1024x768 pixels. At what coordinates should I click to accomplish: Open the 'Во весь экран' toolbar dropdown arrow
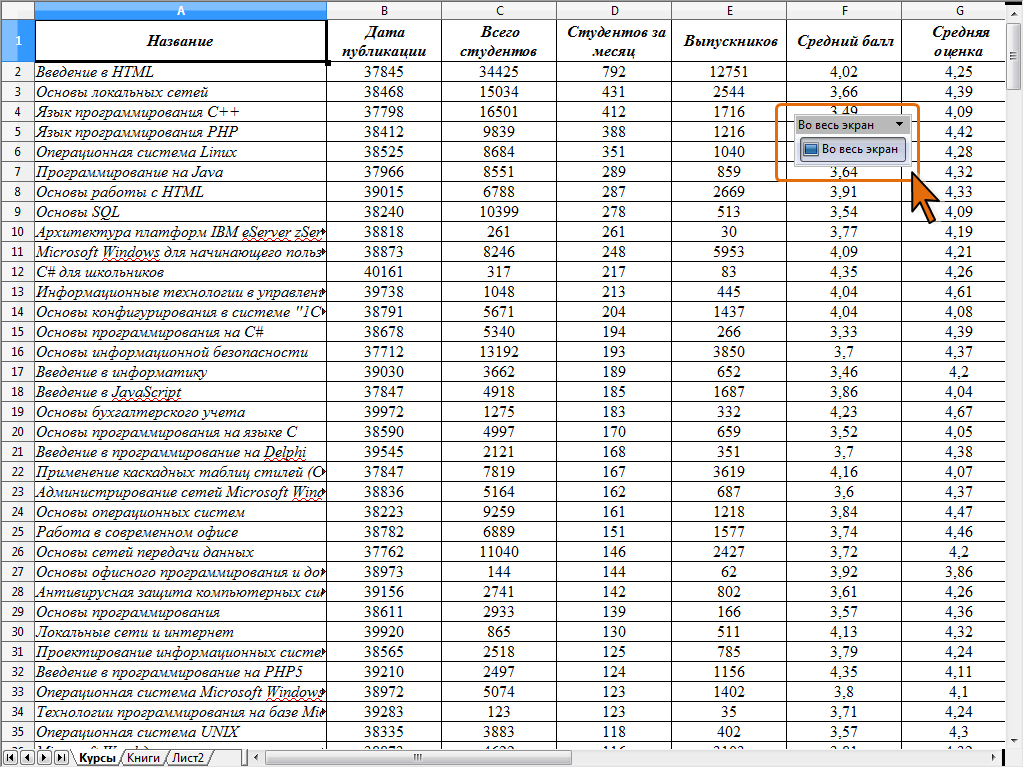899,124
